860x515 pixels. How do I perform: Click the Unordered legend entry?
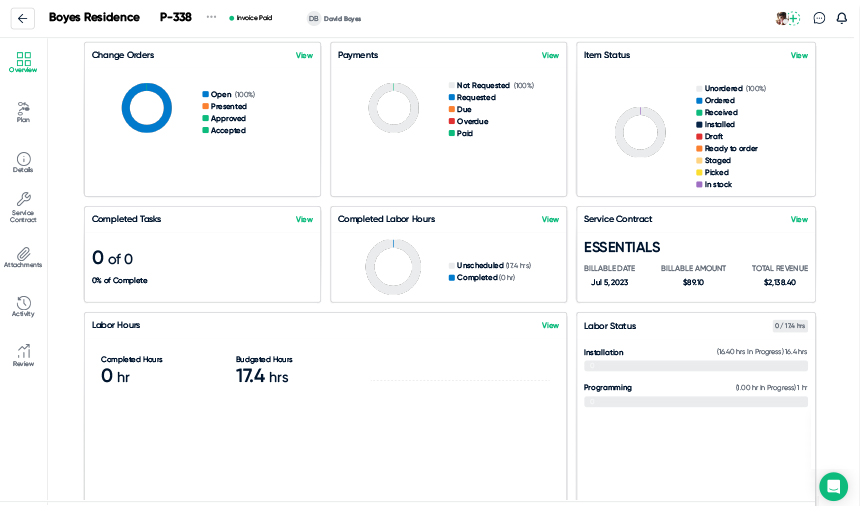731,88
